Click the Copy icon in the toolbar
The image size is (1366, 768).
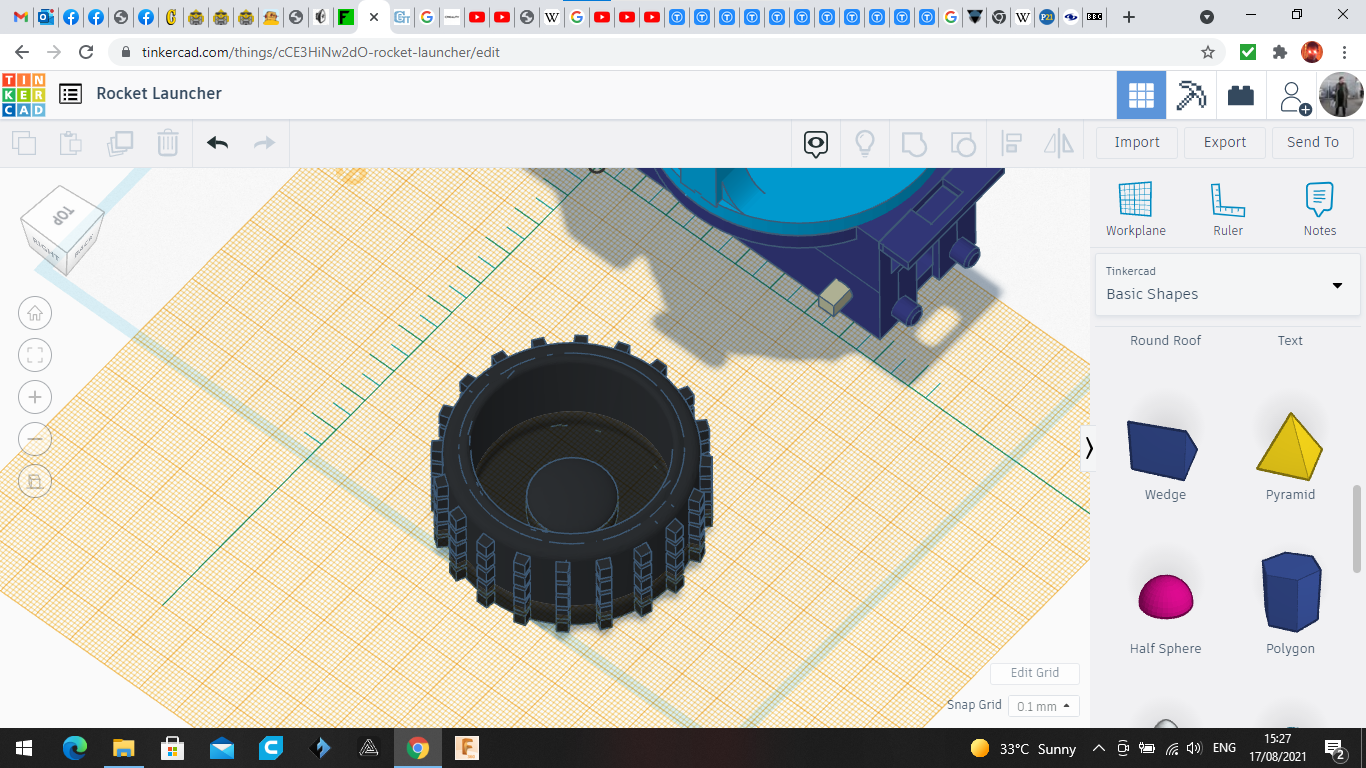tap(24, 143)
